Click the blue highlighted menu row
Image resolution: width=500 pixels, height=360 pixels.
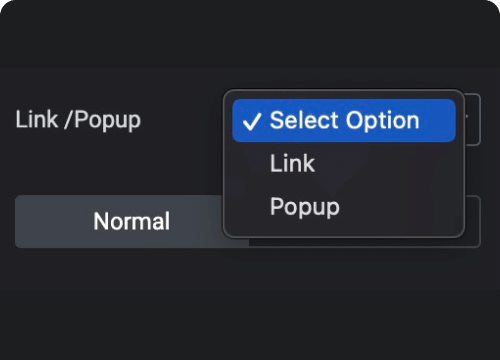344,120
